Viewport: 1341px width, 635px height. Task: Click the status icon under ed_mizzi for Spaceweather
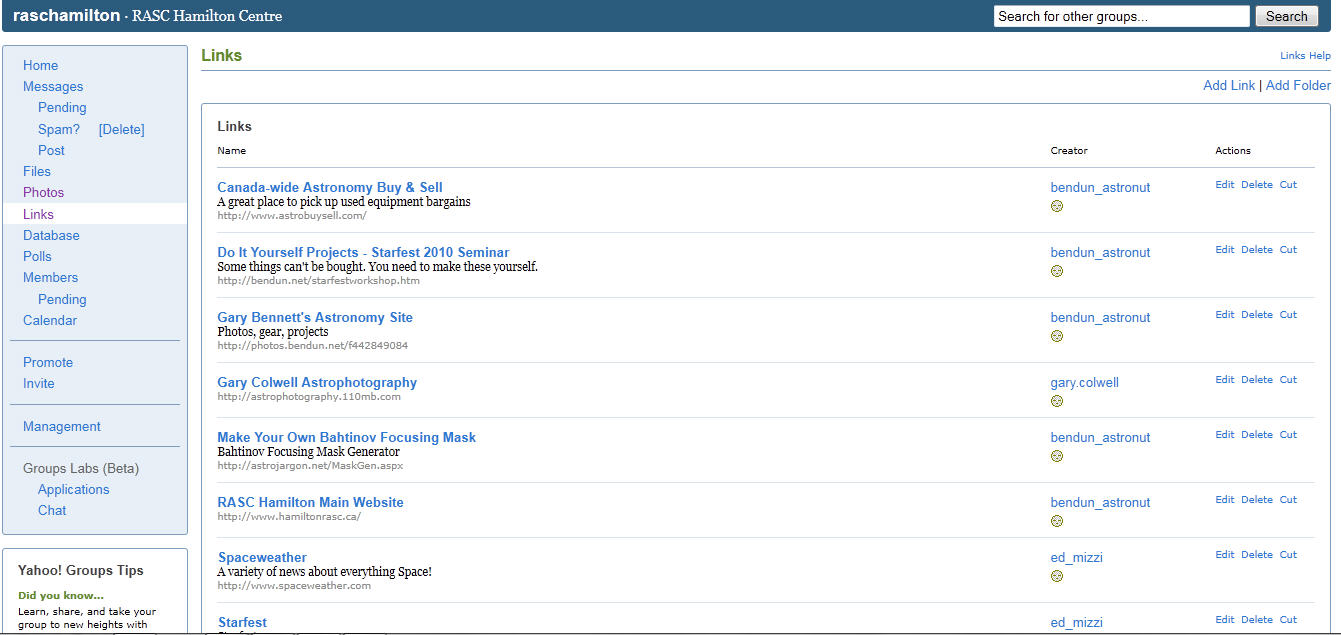1057,576
